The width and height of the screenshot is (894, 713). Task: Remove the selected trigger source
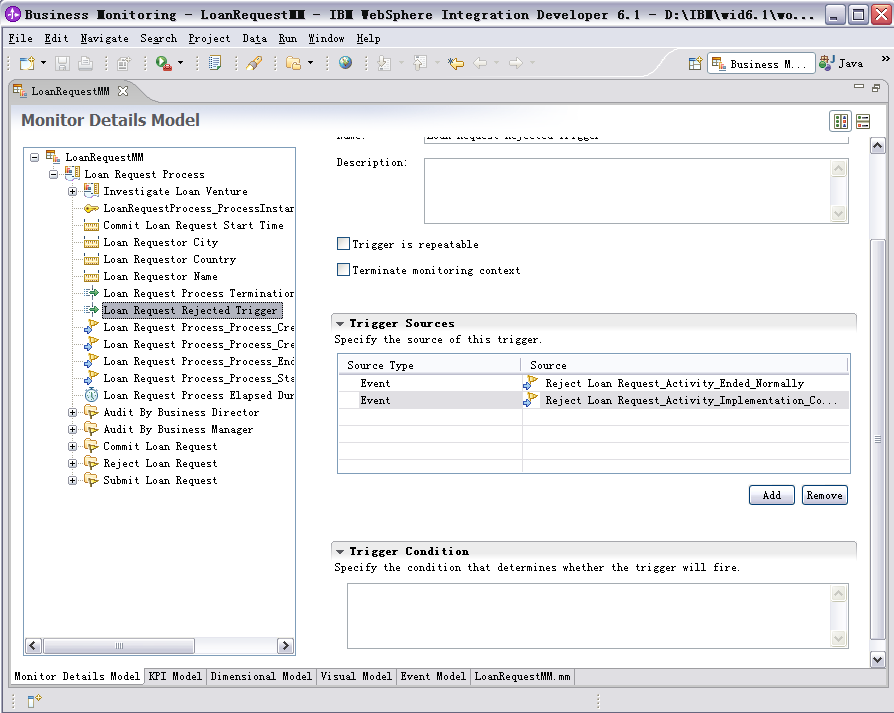click(x=824, y=495)
